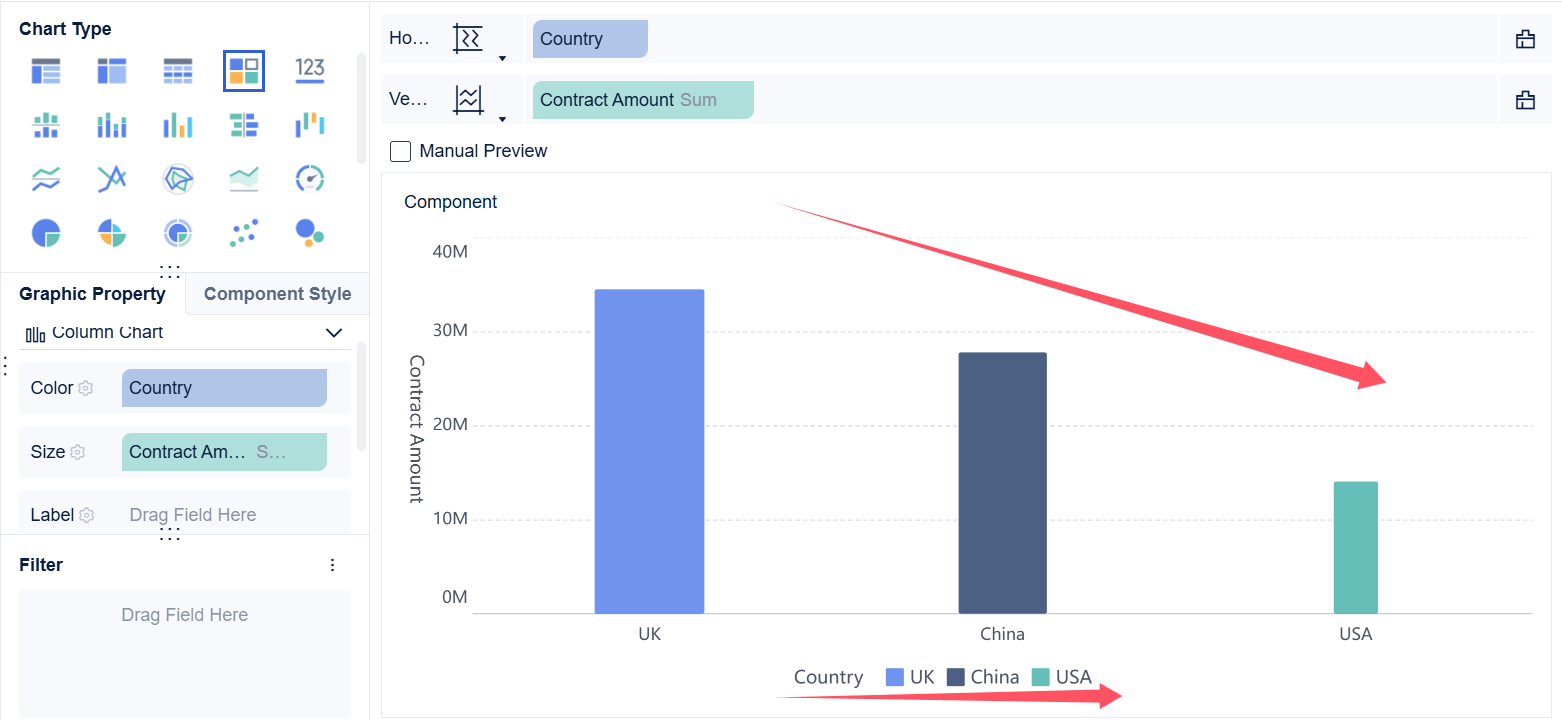Open Label property settings gear

tap(87, 515)
